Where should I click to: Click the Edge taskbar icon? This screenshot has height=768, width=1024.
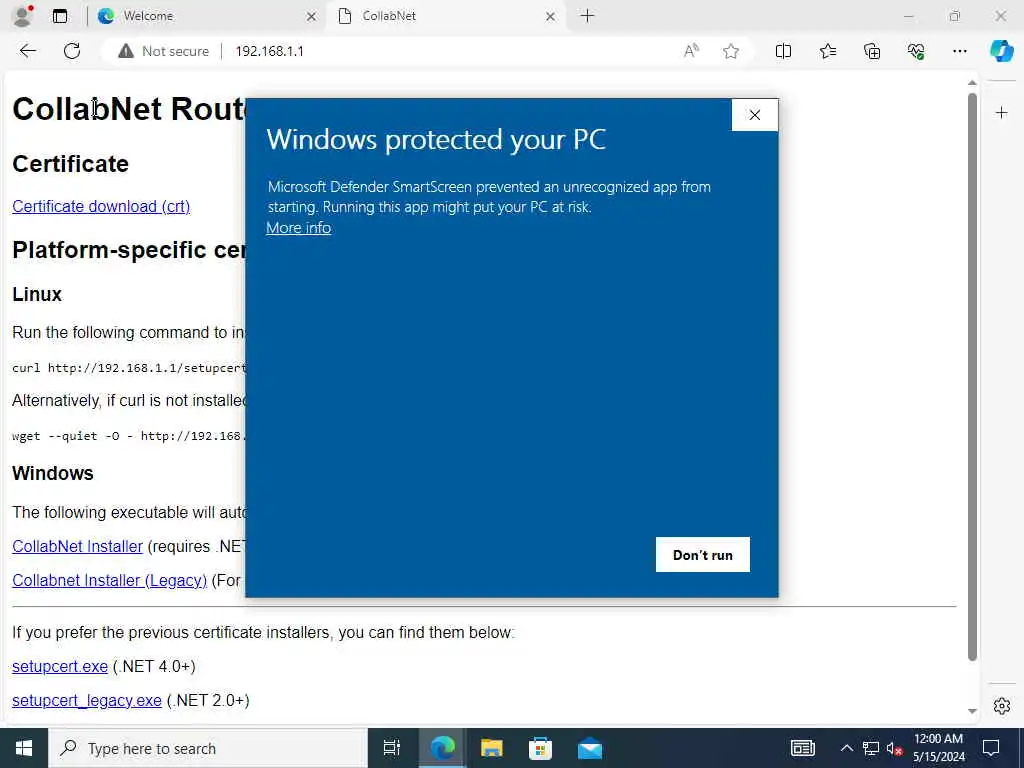442,748
